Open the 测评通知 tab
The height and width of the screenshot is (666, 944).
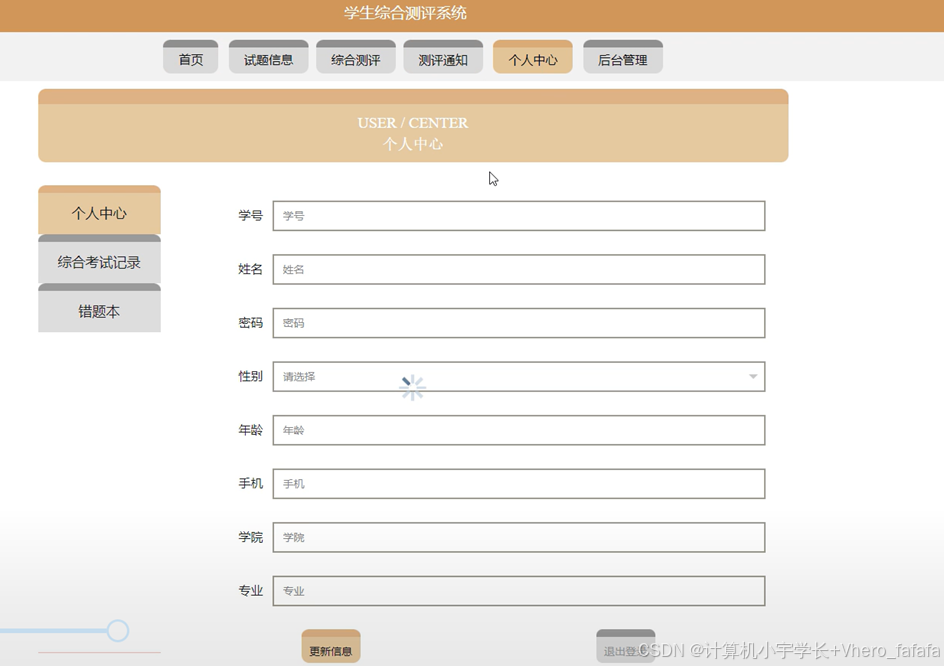(x=443, y=57)
